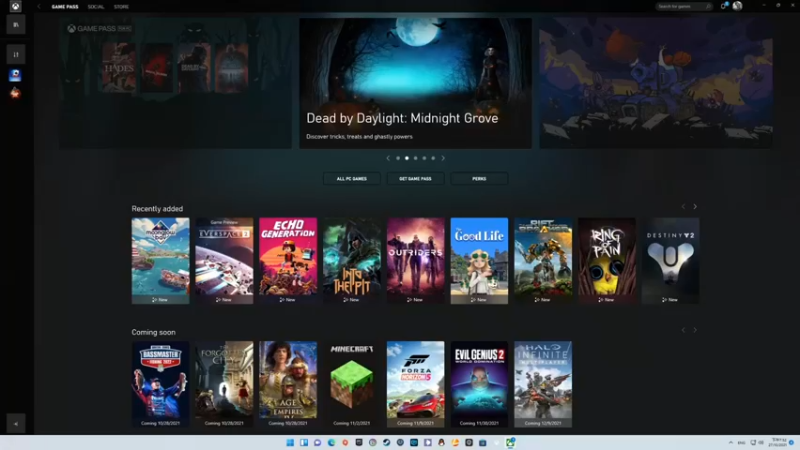Page Coming soon row to the left

point(683,330)
